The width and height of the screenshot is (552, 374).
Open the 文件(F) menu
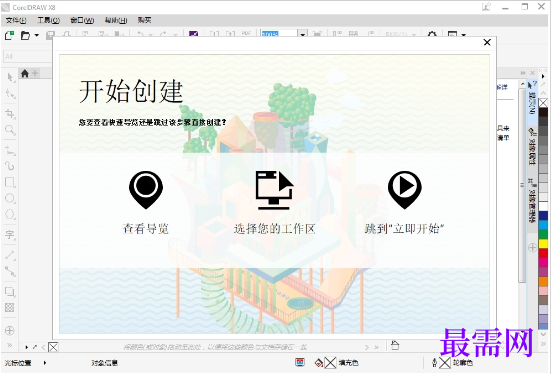click(x=16, y=20)
